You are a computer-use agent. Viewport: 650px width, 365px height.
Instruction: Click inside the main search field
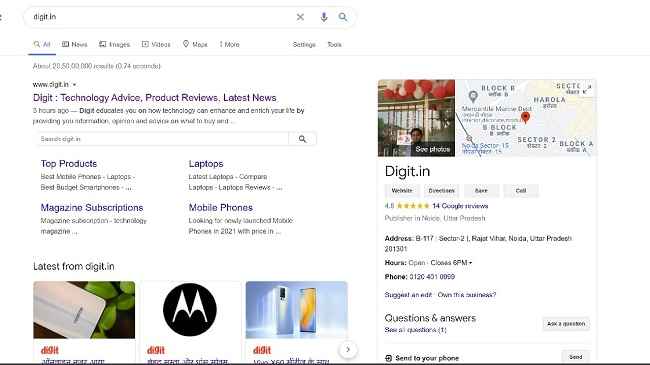click(162, 17)
